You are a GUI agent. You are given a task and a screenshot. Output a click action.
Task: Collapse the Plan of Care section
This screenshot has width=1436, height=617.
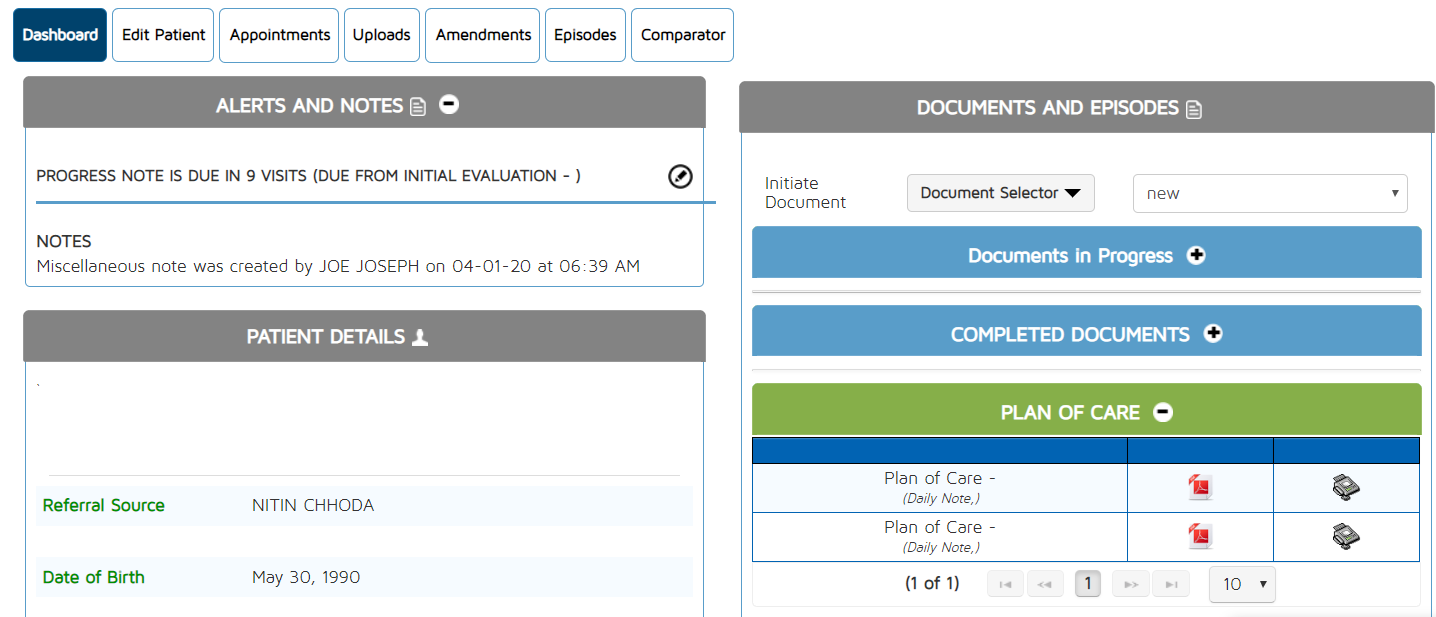point(1162,412)
